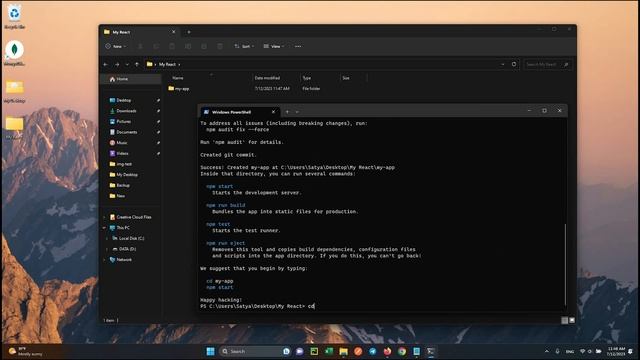The width and height of the screenshot is (640, 360).
Task: Sort files by Date modified column
Action: coord(267,78)
